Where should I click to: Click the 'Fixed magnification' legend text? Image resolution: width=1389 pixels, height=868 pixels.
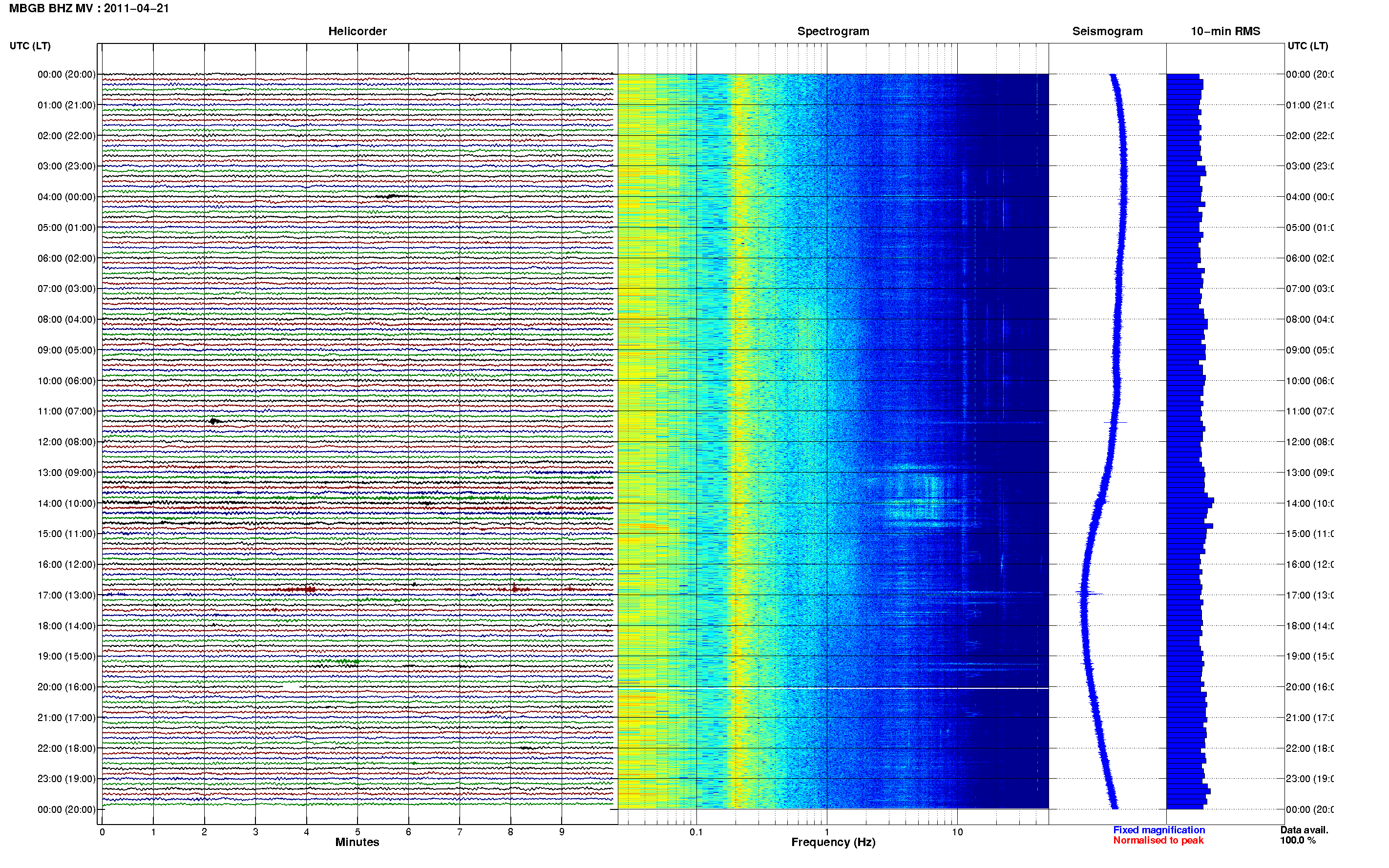click(x=1159, y=830)
